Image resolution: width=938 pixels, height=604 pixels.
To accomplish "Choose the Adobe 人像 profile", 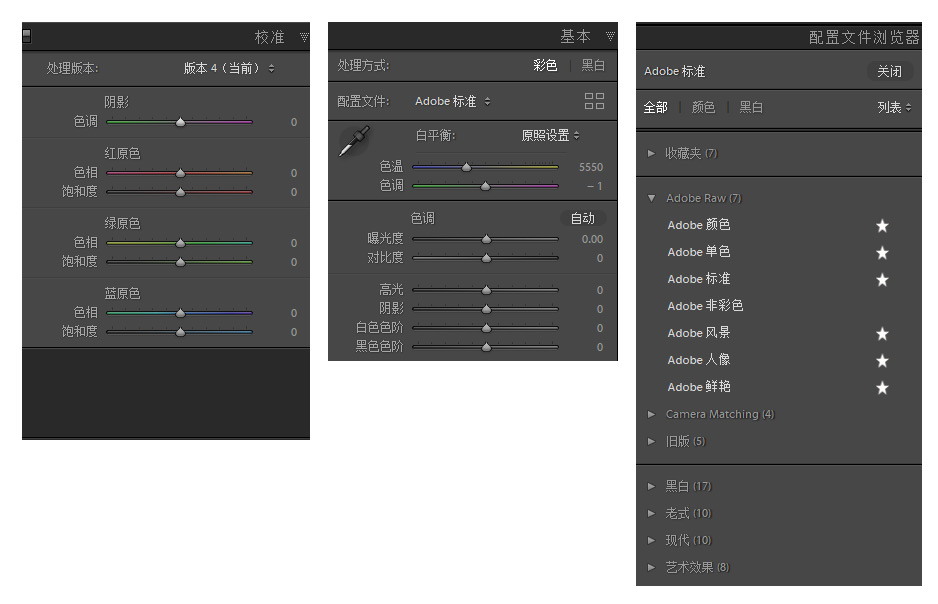I will (x=699, y=359).
